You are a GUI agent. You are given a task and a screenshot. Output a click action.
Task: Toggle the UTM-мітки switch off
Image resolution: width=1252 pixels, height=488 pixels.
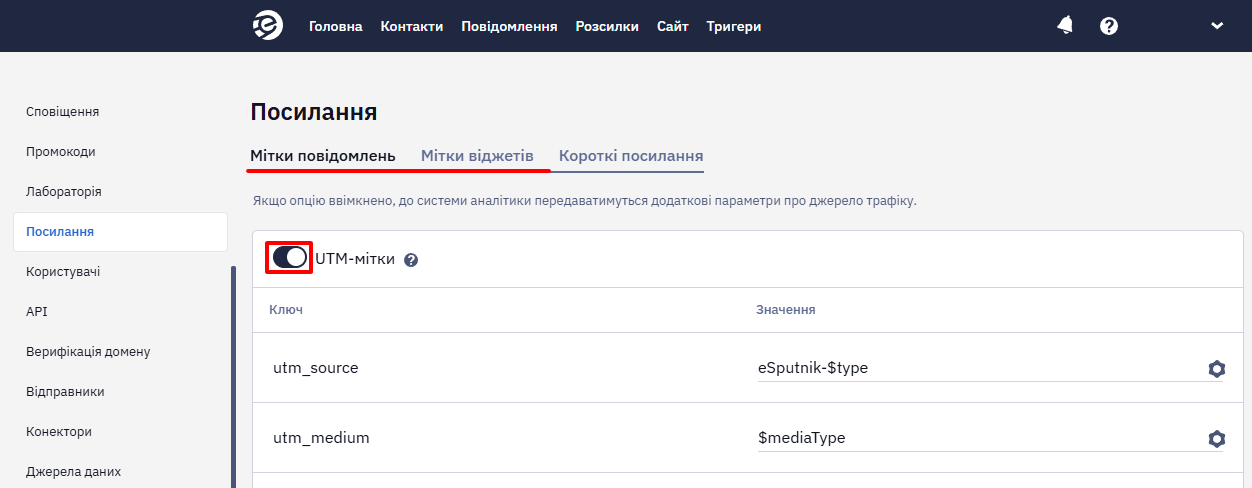(x=290, y=258)
